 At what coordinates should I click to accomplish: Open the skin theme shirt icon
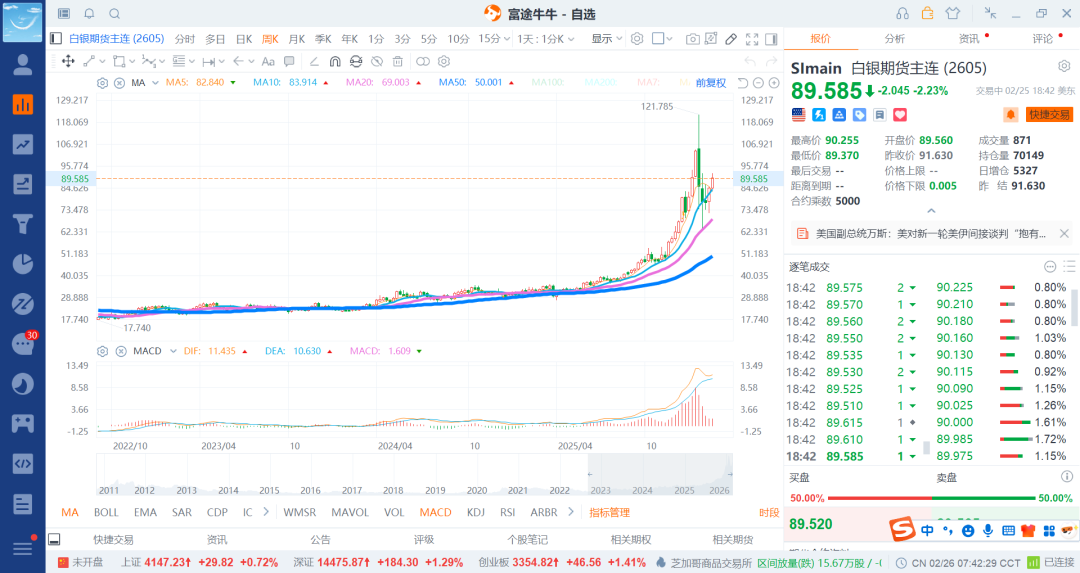[x=953, y=14]
